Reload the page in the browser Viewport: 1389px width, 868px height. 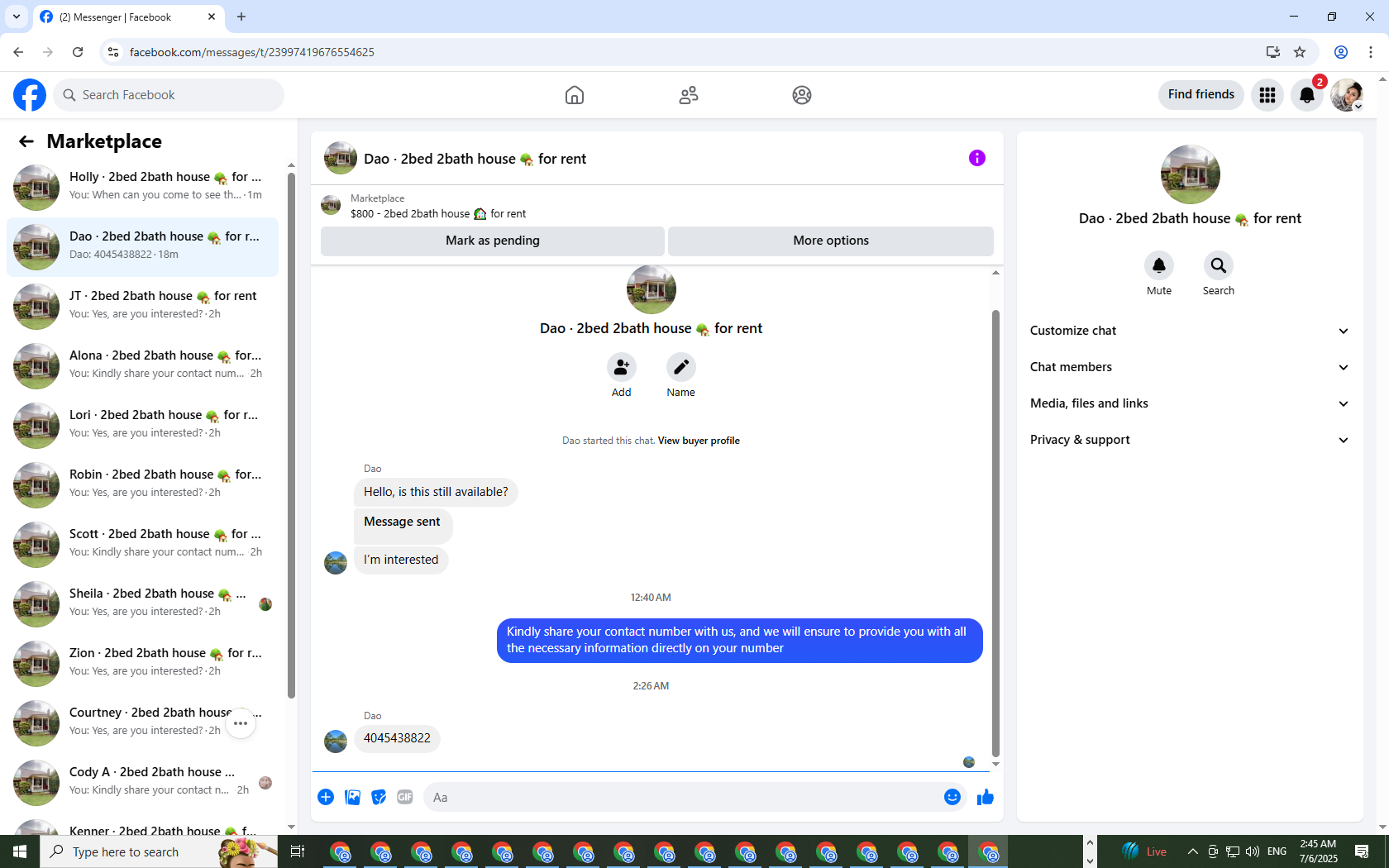[x=78, y=52]
